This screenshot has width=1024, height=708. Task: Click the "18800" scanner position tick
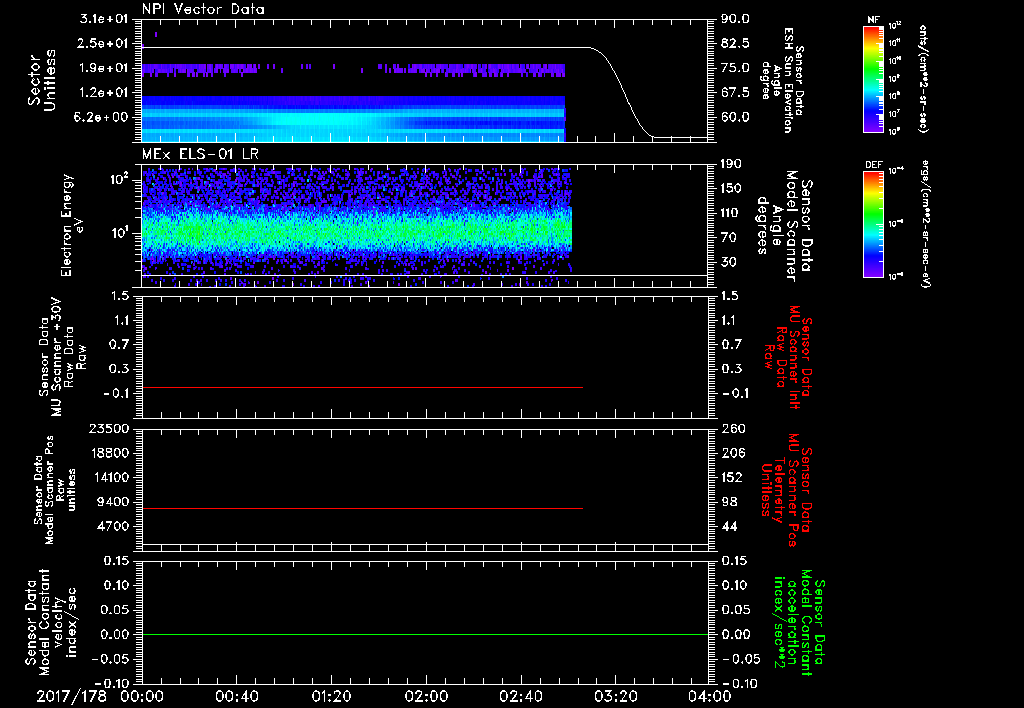[x=110, y=453]
